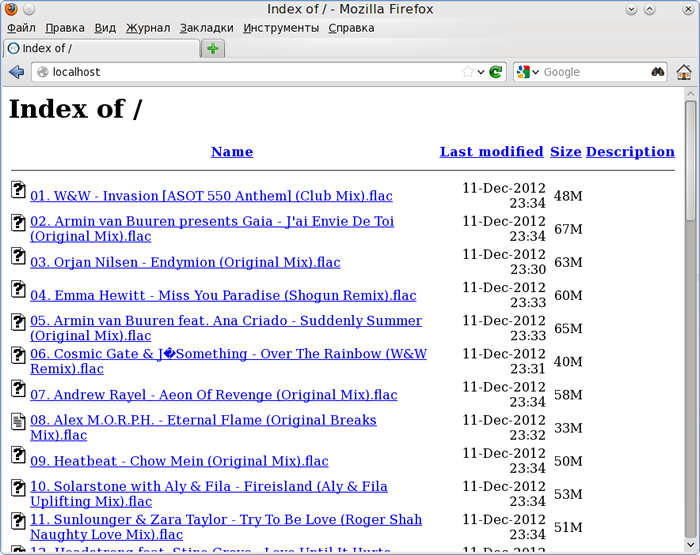This screenshot has width=700, height=555.
Task: Click the file icon beside 07. Andrew Rayel
Action: pos(18,388)
